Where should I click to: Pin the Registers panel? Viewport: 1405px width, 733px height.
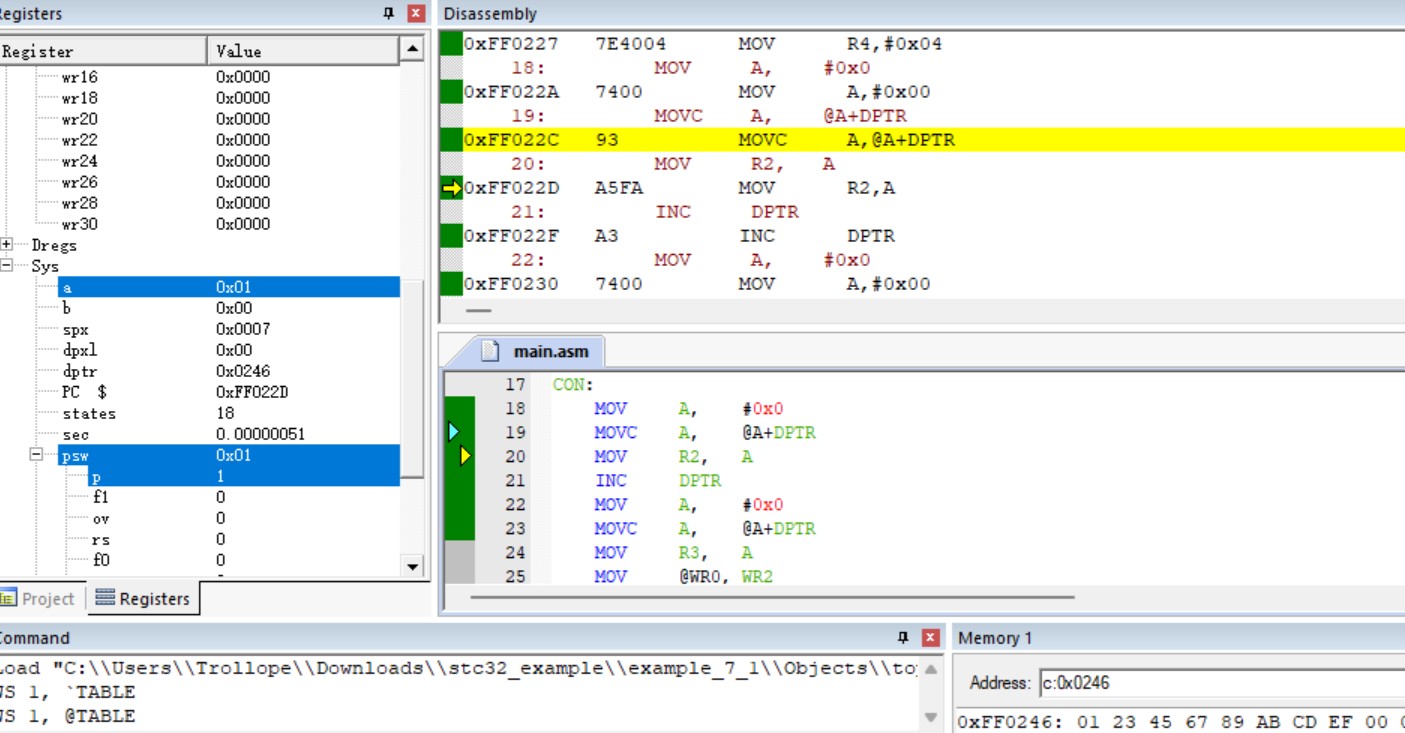pyautogui.click(x=389, y=14)
